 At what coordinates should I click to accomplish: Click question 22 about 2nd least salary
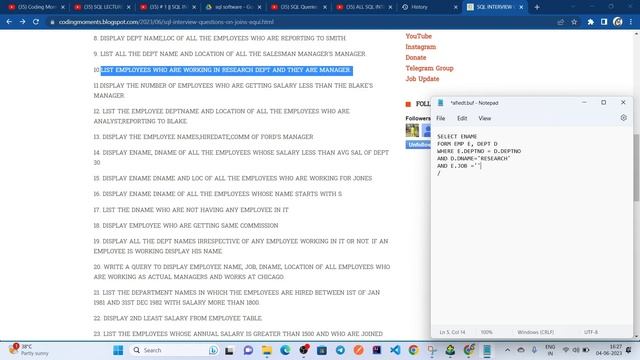178,318
